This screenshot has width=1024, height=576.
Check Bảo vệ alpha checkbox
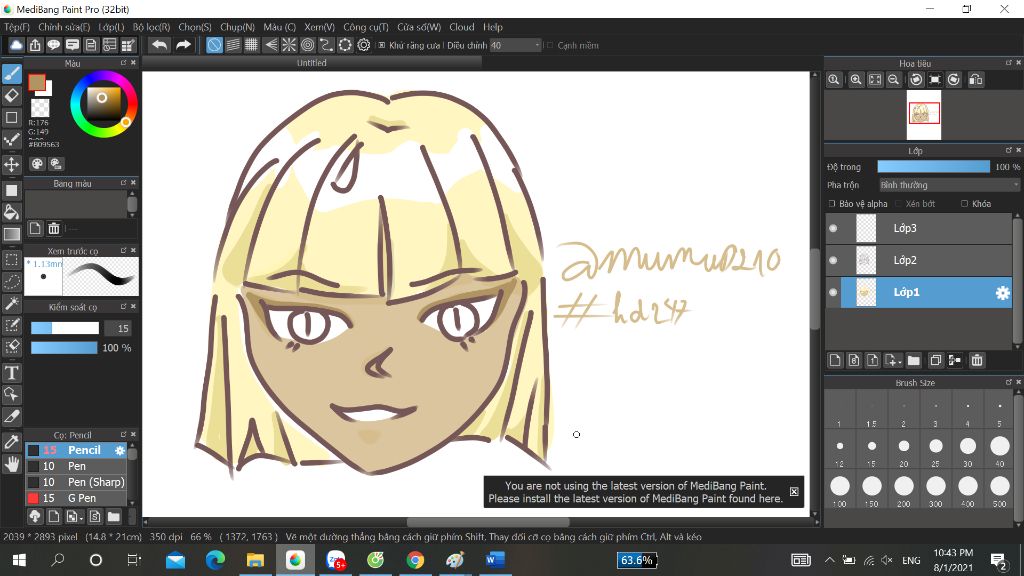point(832,204)
